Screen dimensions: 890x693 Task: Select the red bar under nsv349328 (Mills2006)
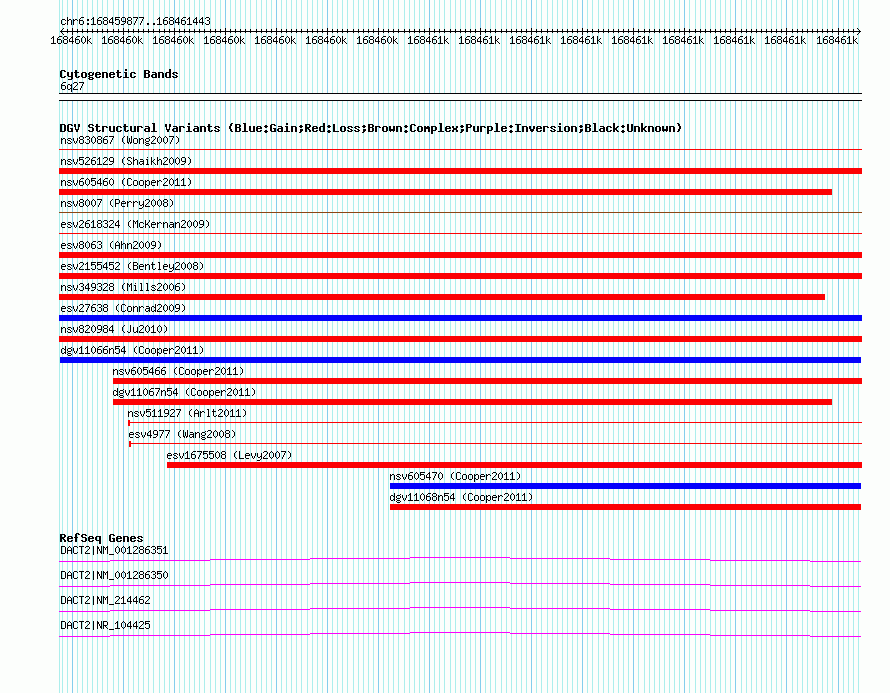442,297
